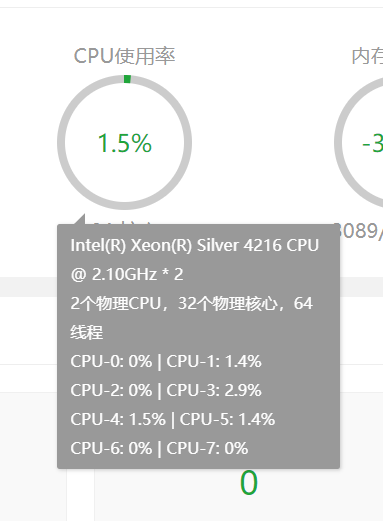The height and width of the screenshot is (521, 383).
Task: Click the 2个物理CPU, 32个物理核心 info line
Action: (x=192, y=304)
